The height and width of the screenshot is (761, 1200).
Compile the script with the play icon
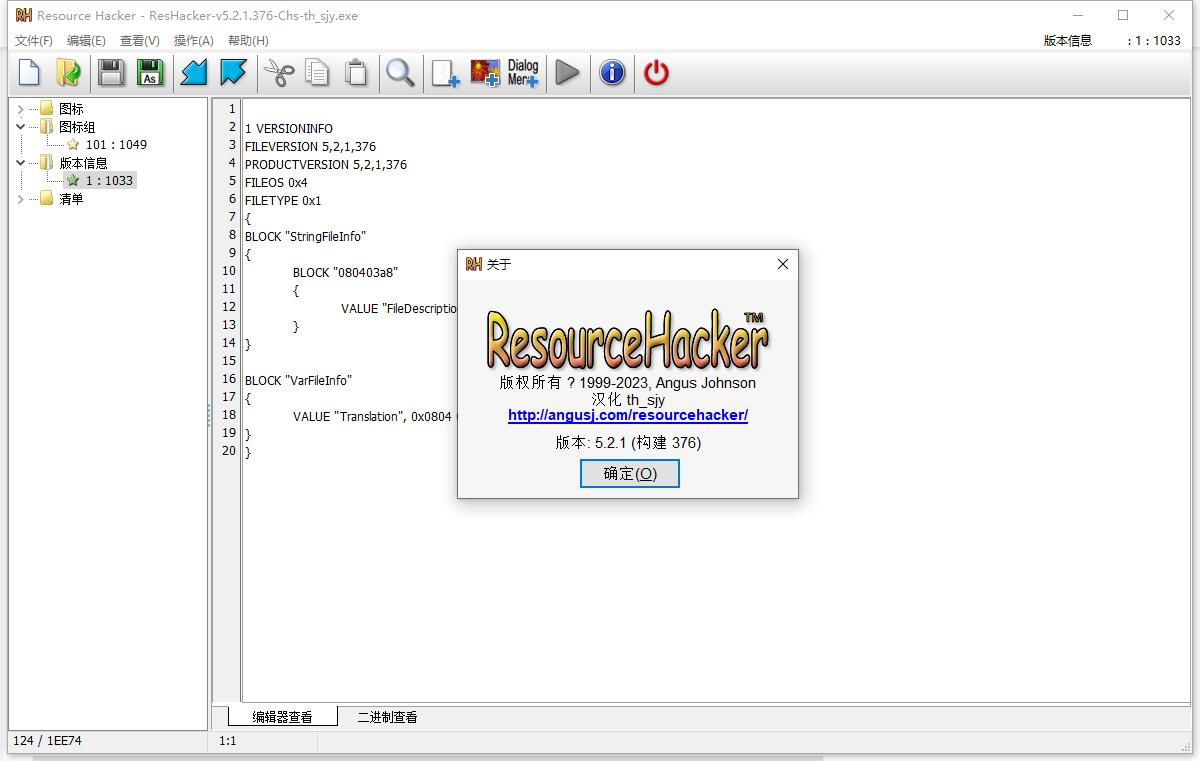(567, 73)
